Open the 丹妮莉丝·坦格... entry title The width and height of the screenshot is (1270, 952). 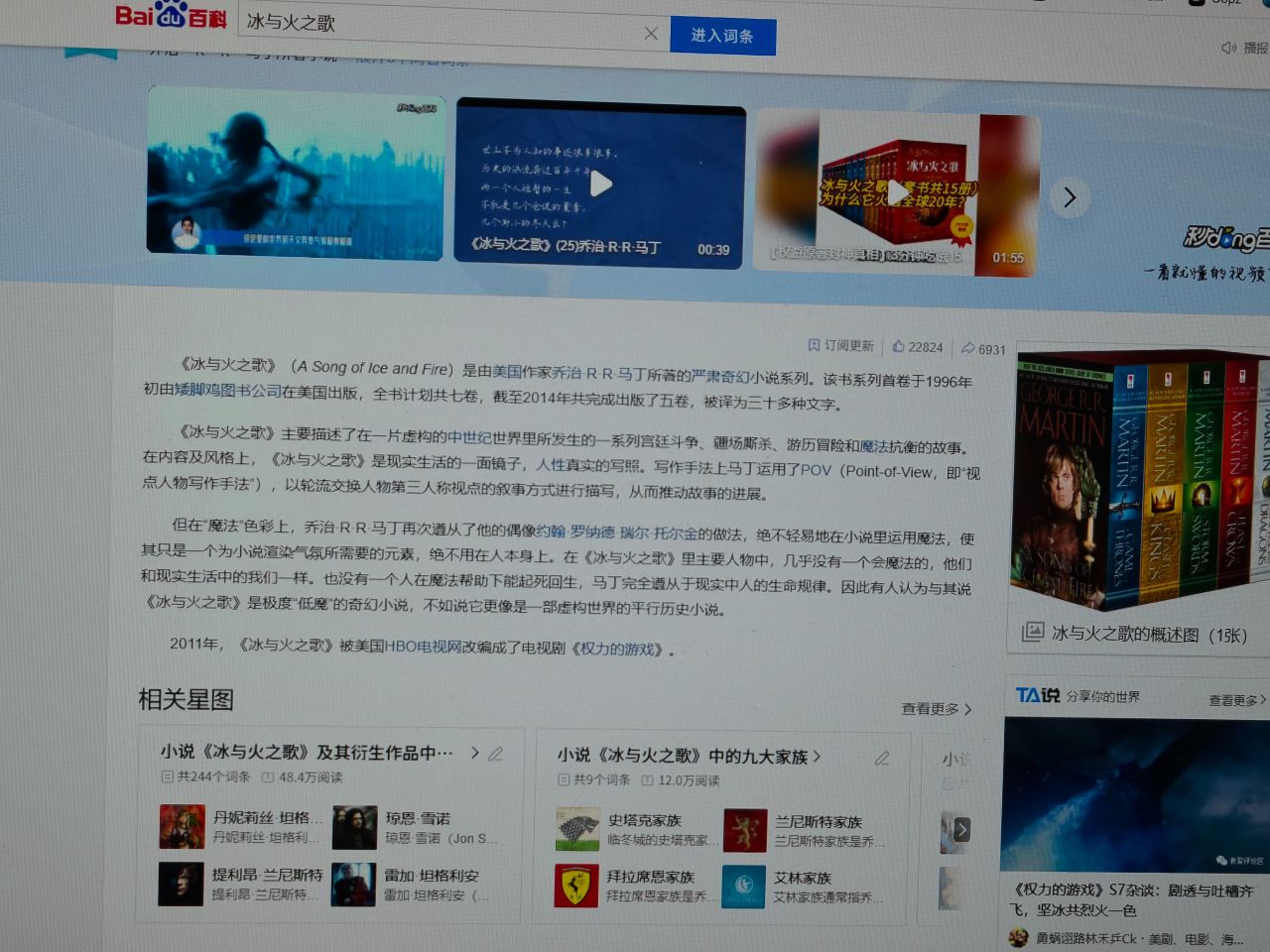click(x=268, y=818)
